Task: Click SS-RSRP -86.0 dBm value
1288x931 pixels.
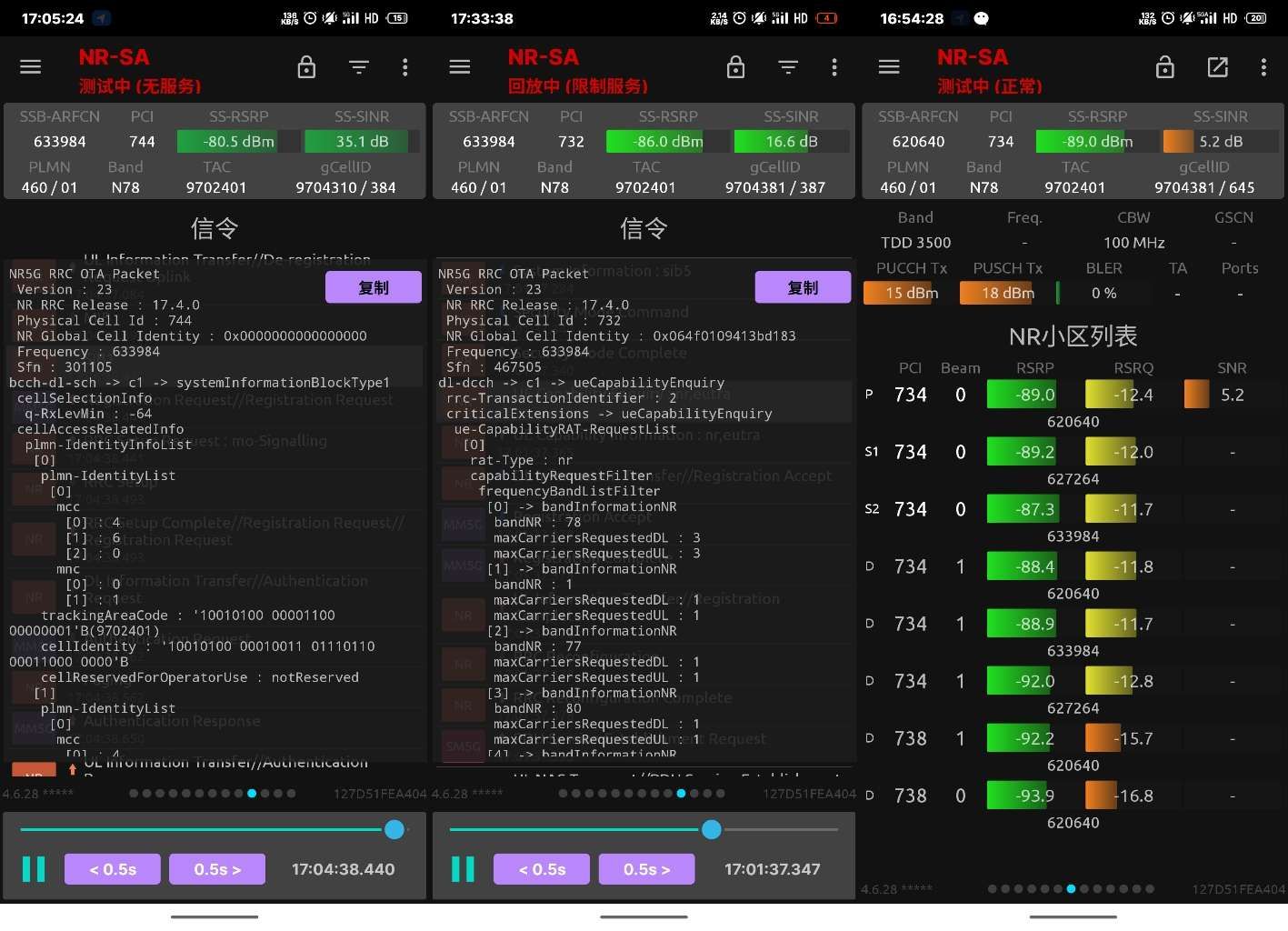Action: 669,141
